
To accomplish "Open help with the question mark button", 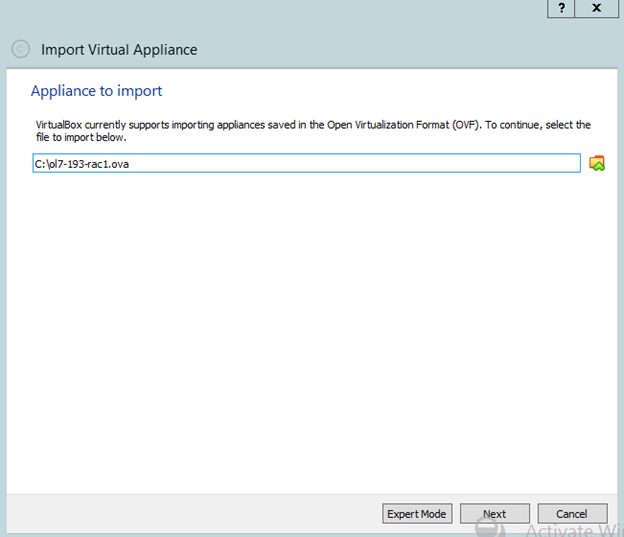I will tap(561, 8).
